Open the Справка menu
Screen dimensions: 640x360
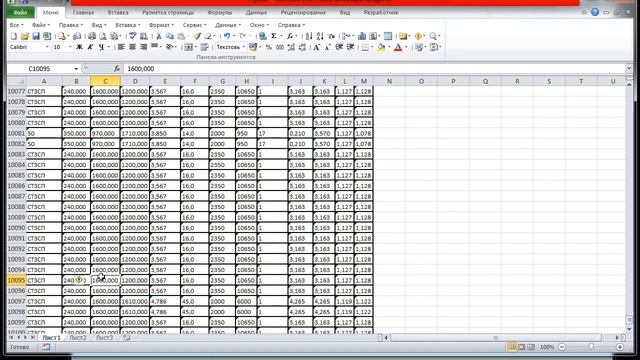pyautogui.click(x=291, y=25)
